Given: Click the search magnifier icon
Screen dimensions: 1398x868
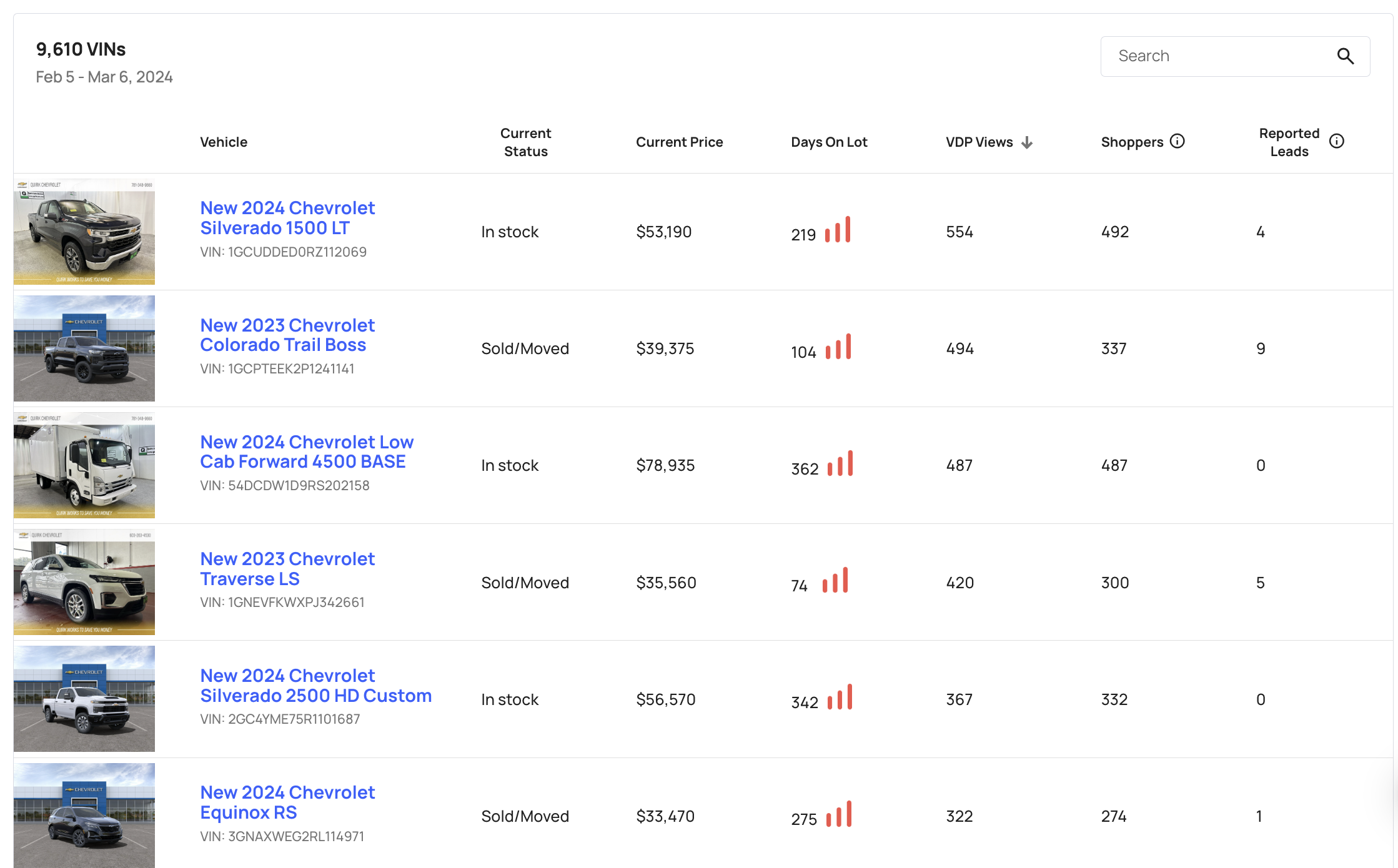Looking at the screenshot, I should (1346, 56).
